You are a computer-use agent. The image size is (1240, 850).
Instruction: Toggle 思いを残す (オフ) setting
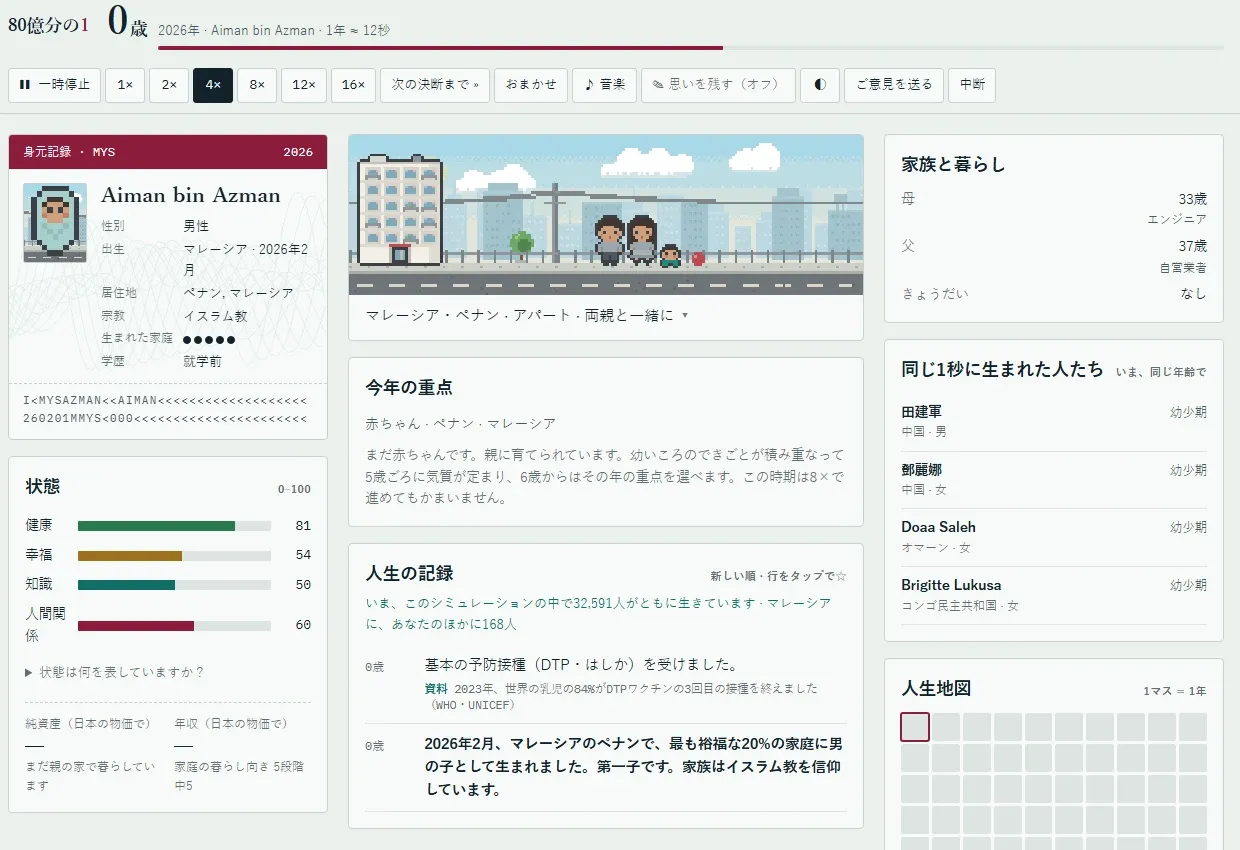(x=718, y=85)
